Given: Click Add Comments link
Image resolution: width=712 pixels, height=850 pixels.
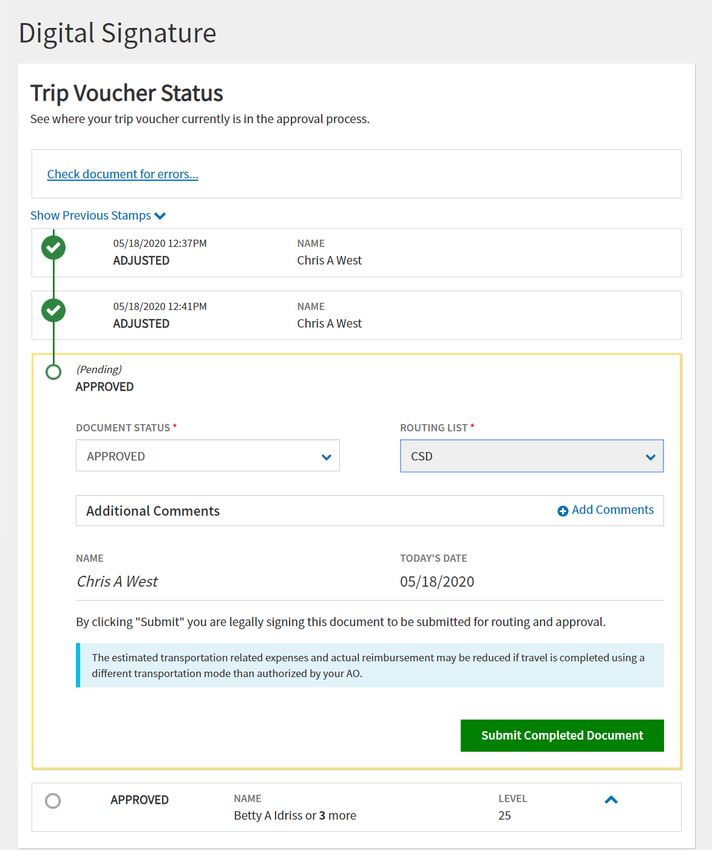Looking at the screenshot, I should point(612,510).
